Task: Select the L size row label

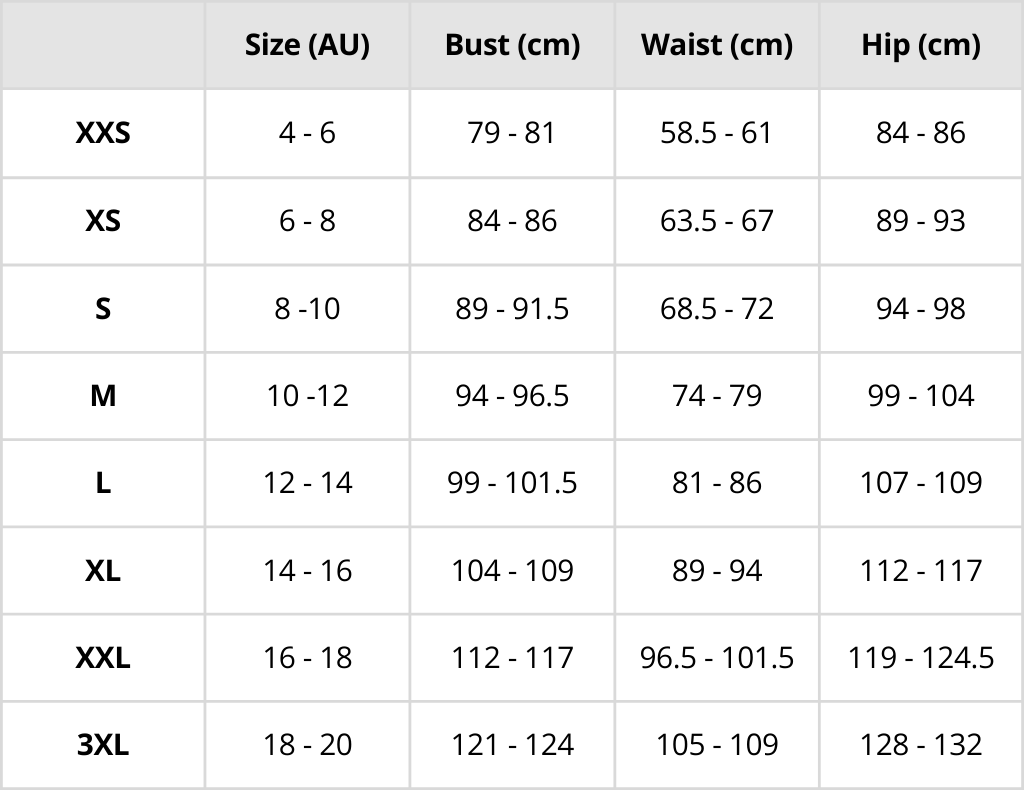Action: (103, 483)
